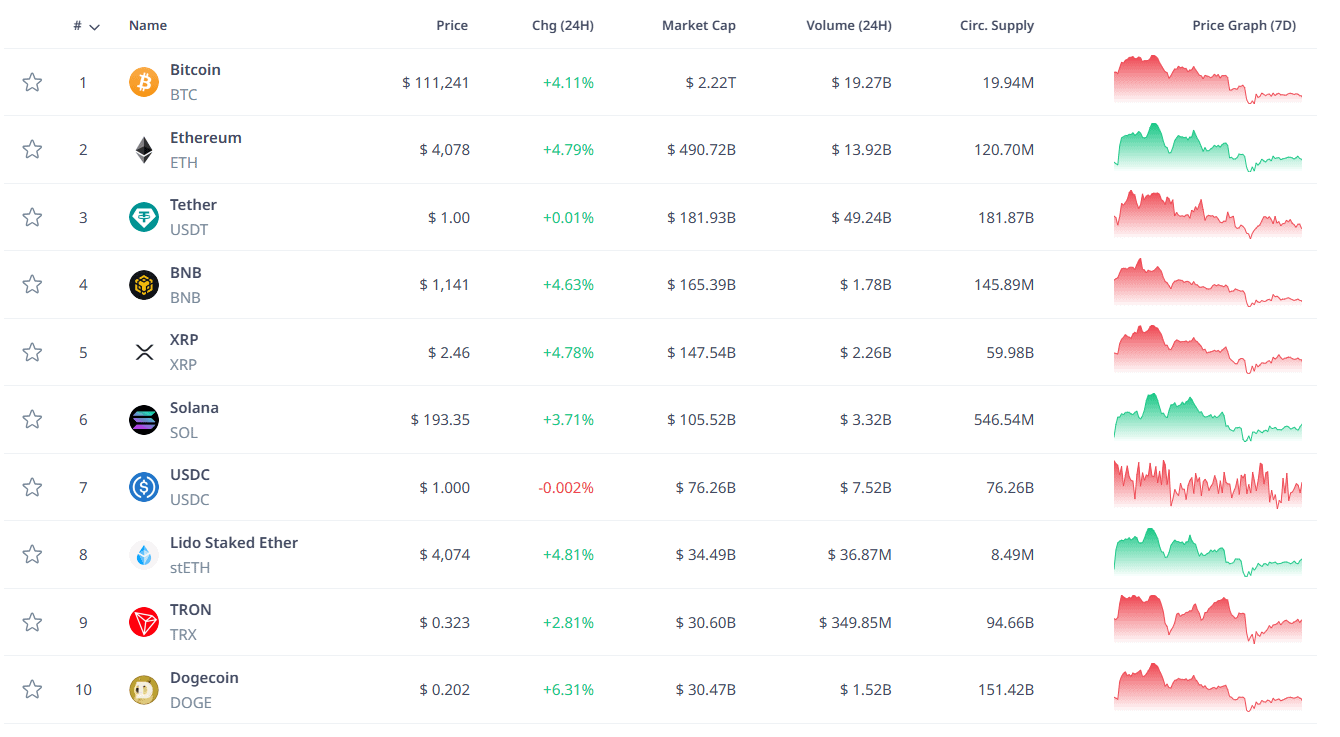Click the Lido Staked Ether logo
This screenshot has width=1340, height=737.
pyautogui.click(x=144, y=555)
